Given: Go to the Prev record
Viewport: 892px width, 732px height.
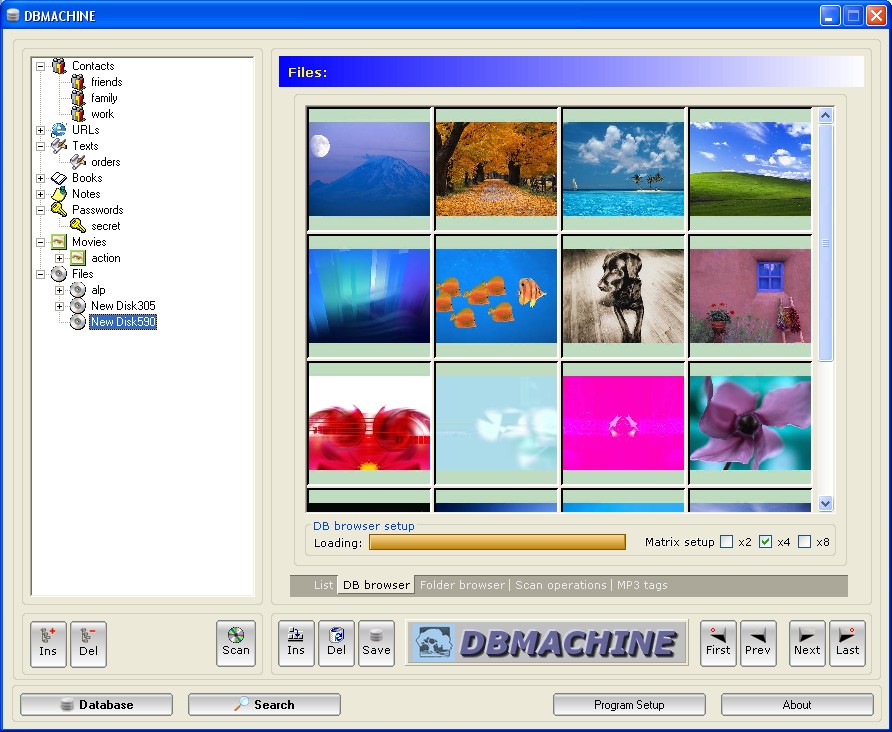Looking at the screenshot, I should 758,643.
